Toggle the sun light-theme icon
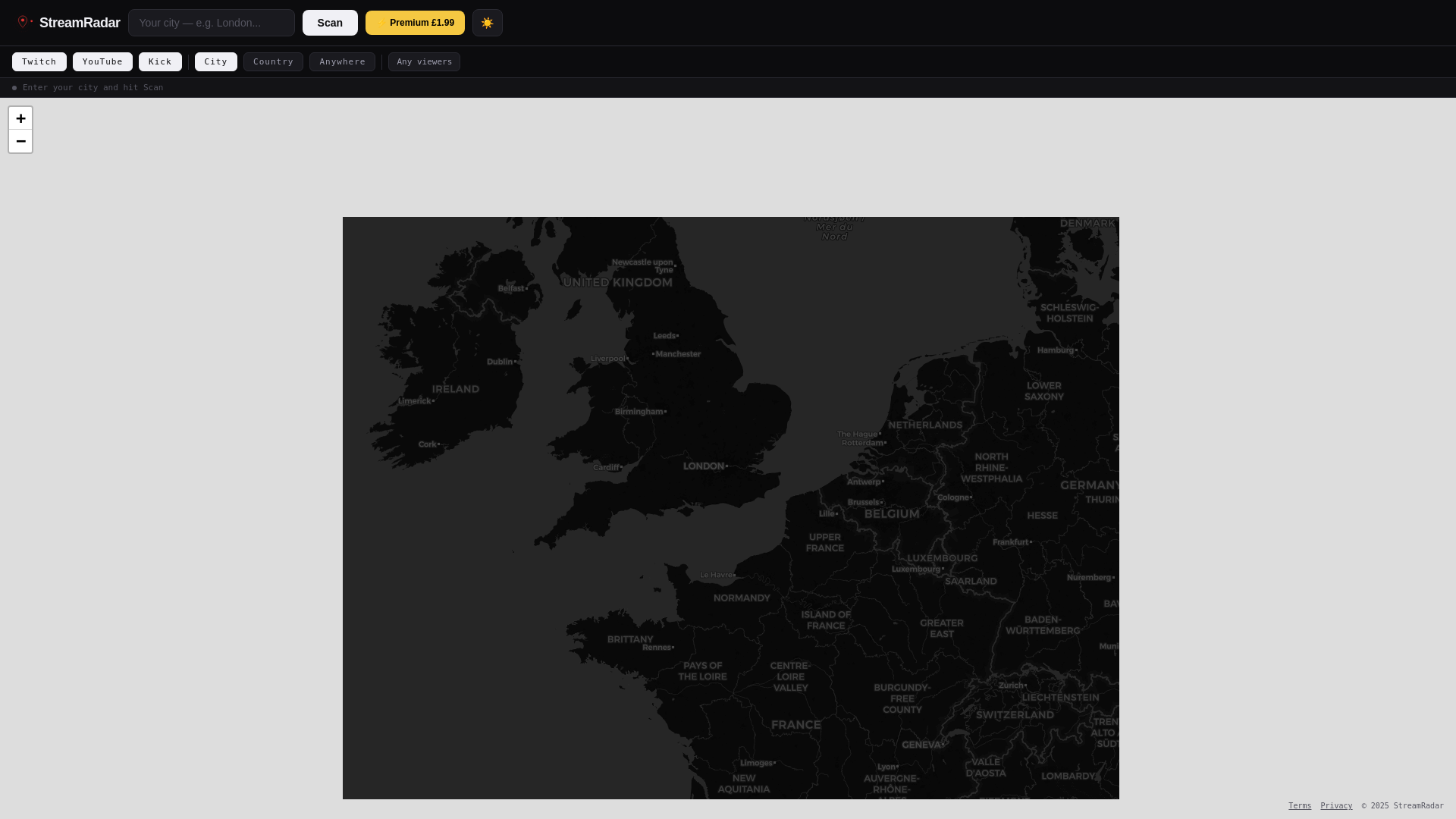 pos(488,23)
